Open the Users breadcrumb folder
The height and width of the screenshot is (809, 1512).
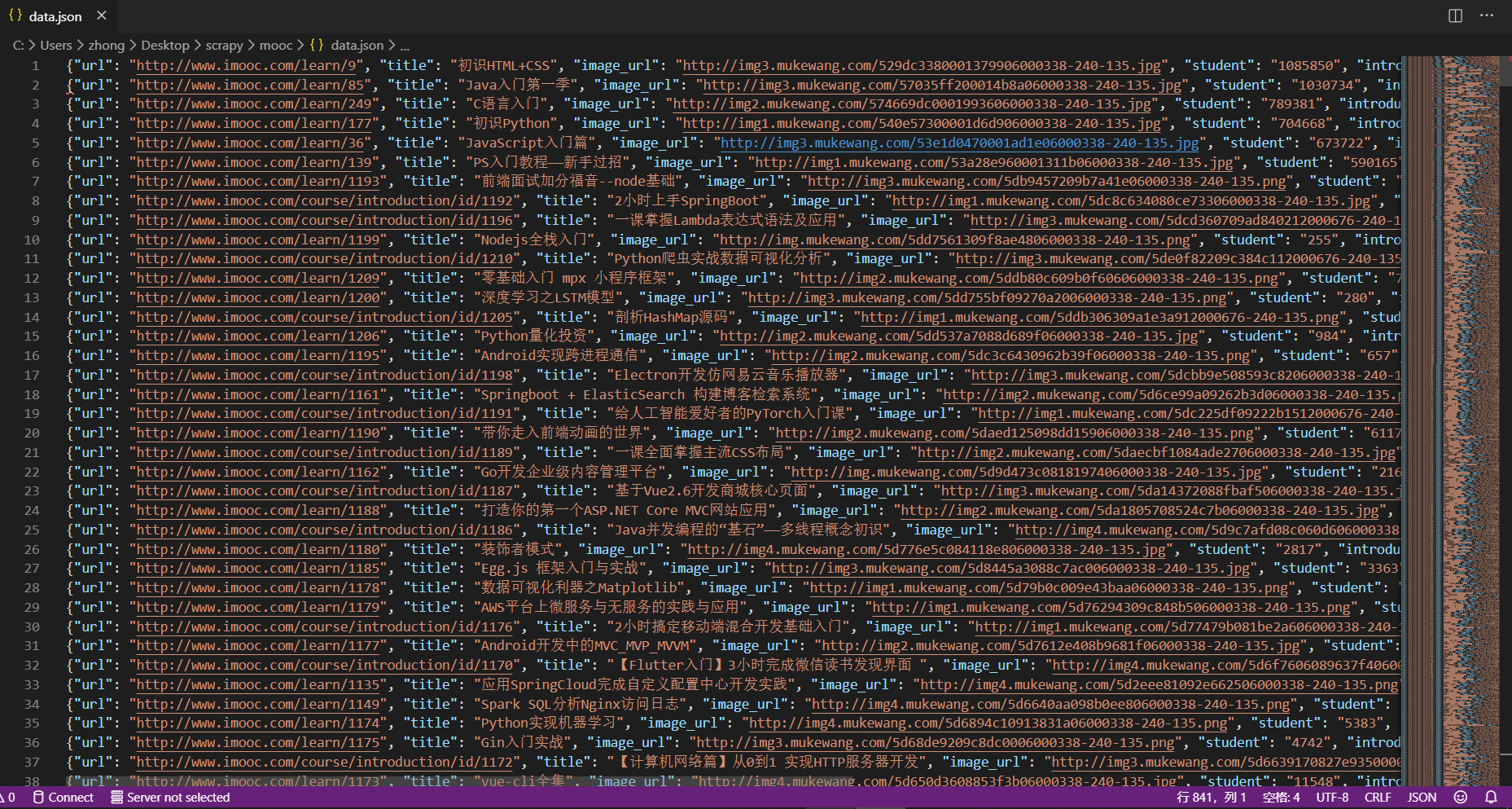click(x=56, y=45)
